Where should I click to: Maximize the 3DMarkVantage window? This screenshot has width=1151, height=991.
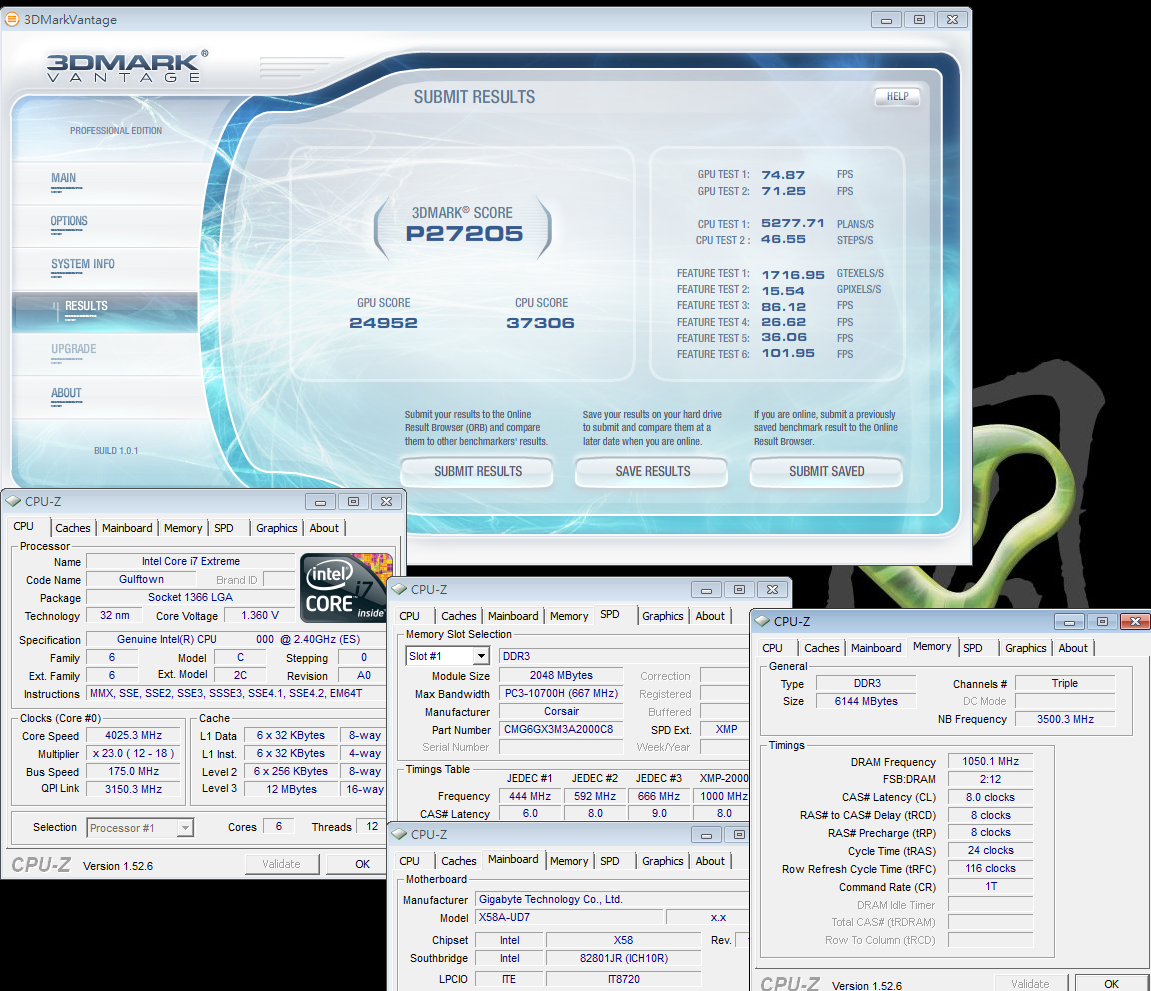(x=918, y=19)
